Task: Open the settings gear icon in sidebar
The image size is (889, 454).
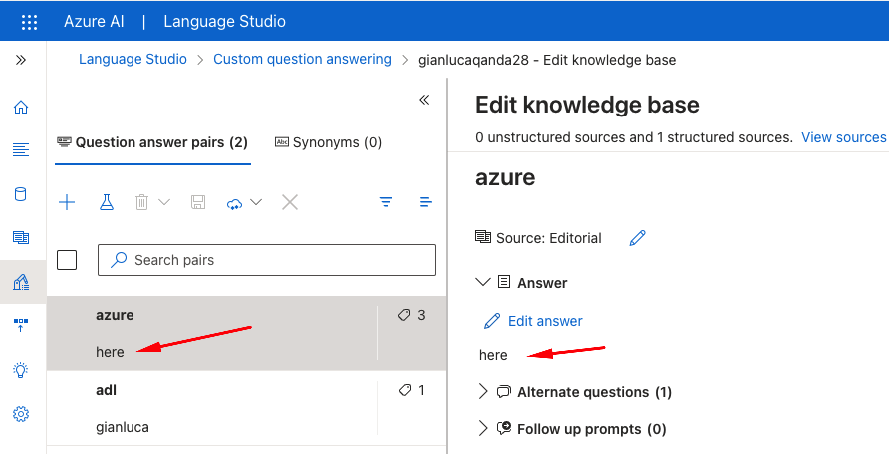Action: pyautogui.click(x=21, y=414)
